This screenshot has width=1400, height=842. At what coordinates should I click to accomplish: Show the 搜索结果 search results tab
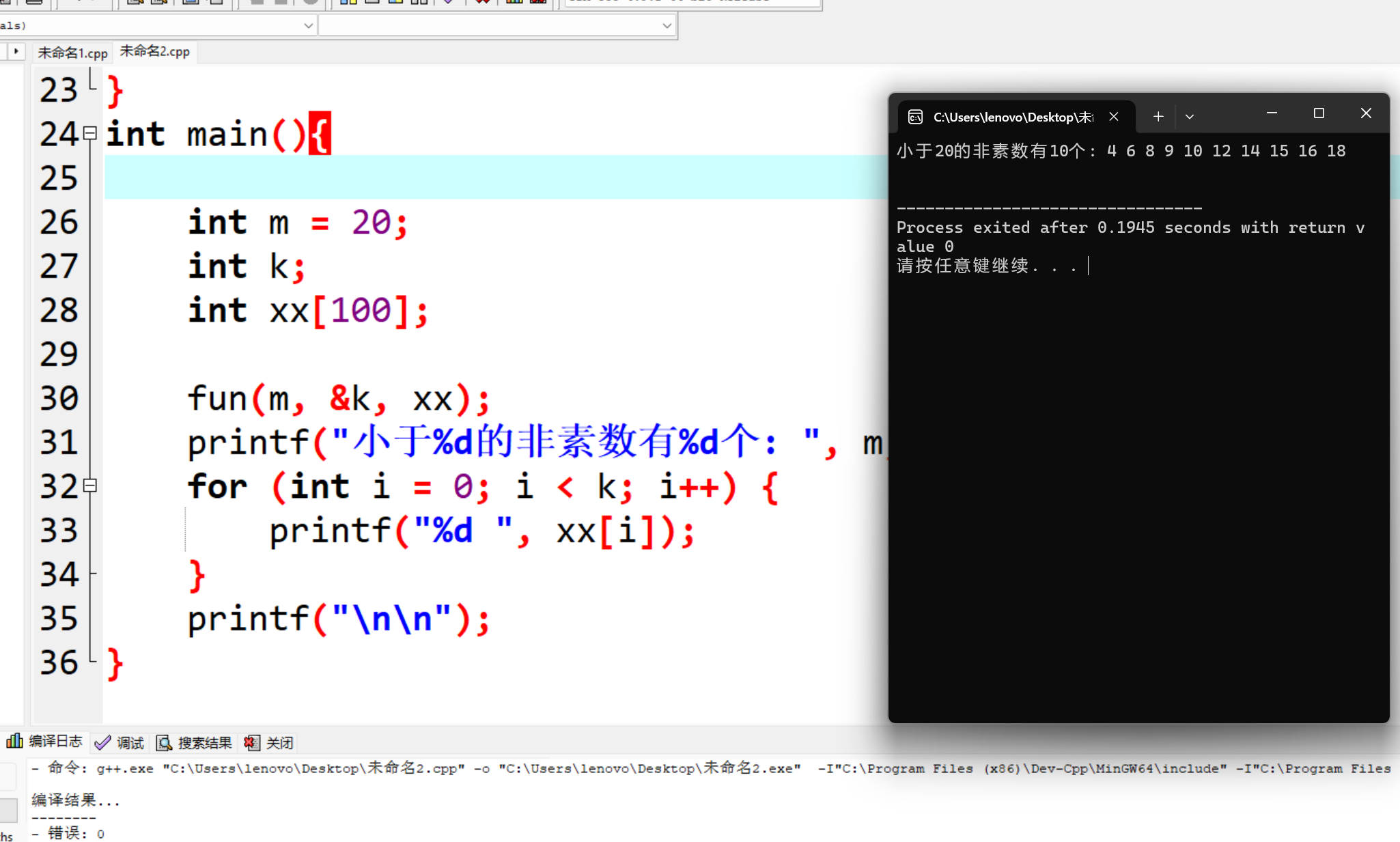(x=195, y=743)
